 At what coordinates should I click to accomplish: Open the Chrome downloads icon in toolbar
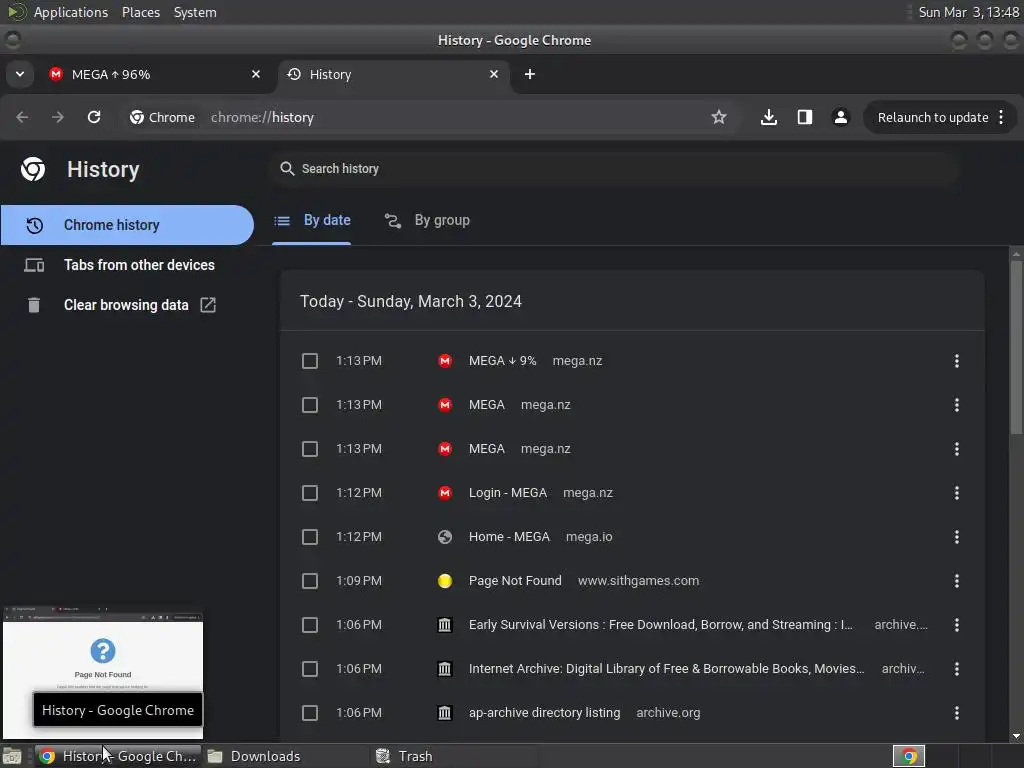[769, 117]
